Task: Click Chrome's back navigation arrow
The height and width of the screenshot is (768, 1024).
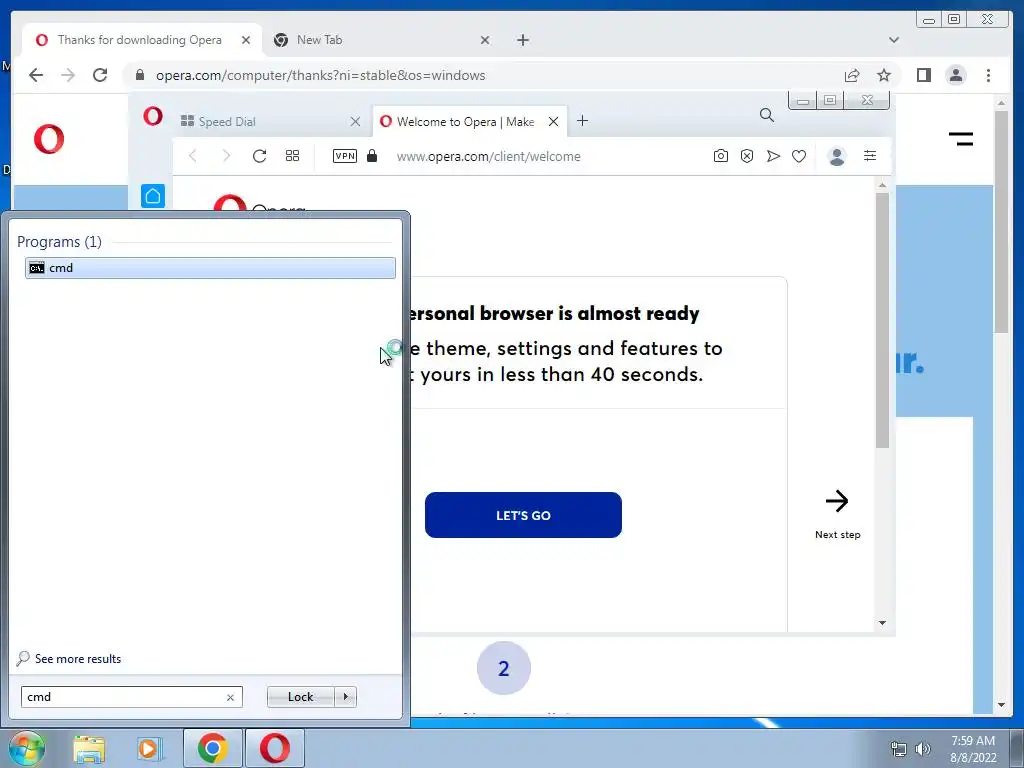Action: (x=36, y=75)
